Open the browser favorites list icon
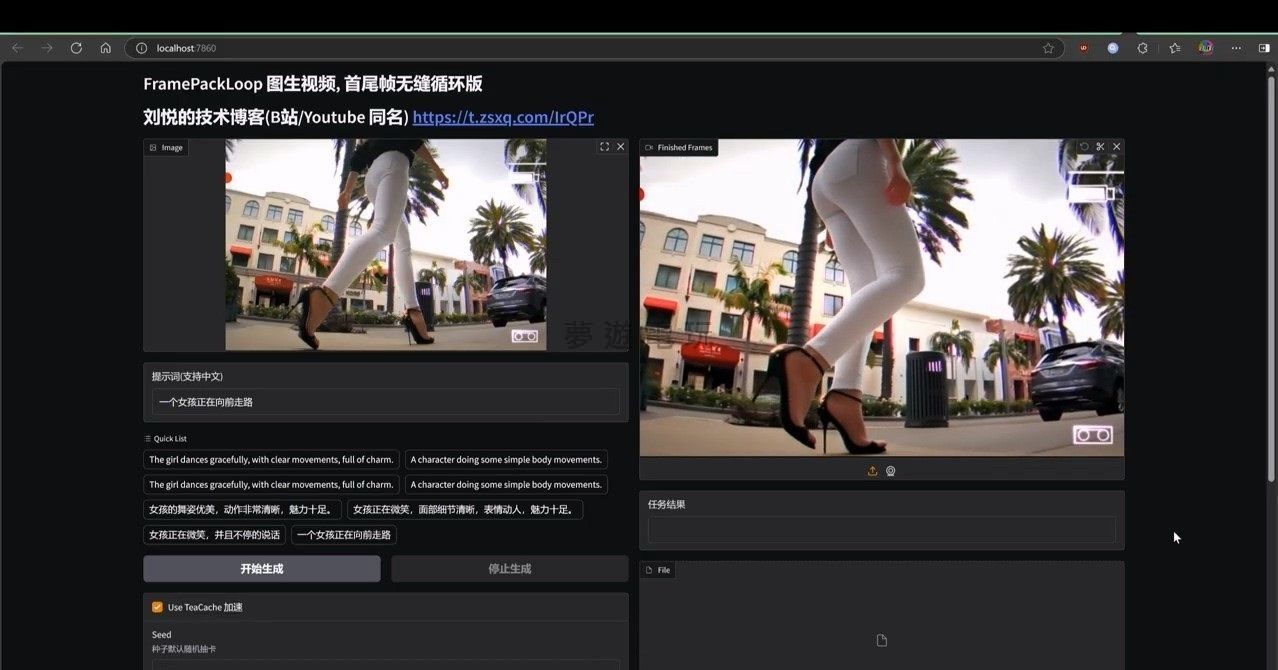This screenshot has width=1278, height=670. click(x=1175, y=48)
